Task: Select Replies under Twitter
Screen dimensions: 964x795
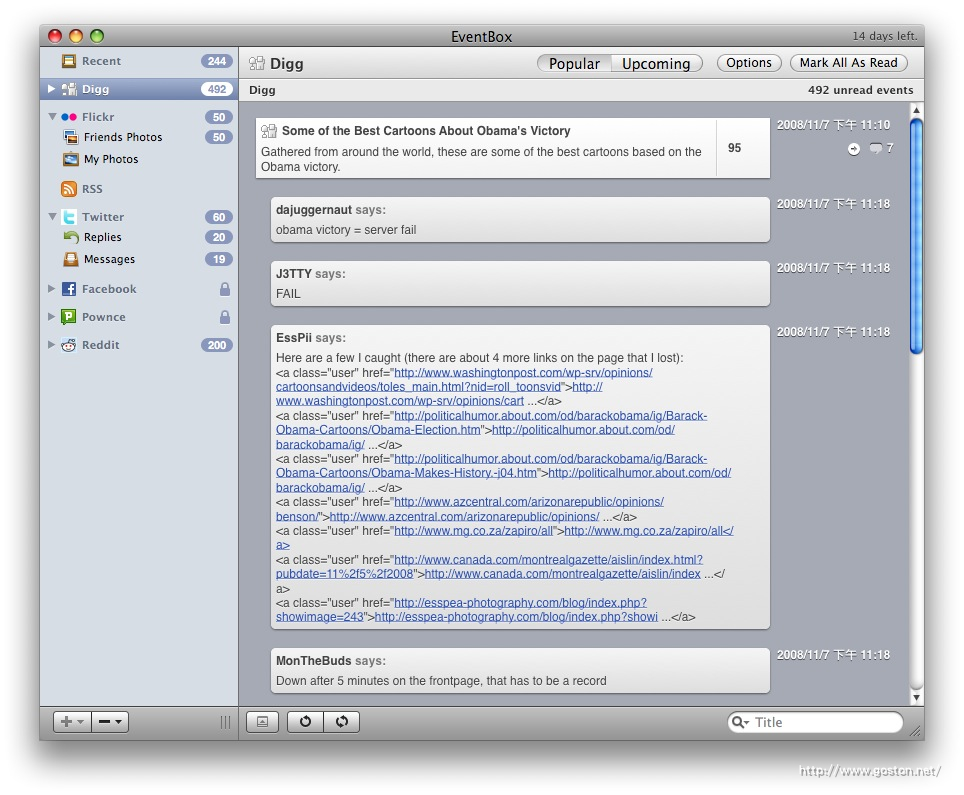Action: coord(103,237)
